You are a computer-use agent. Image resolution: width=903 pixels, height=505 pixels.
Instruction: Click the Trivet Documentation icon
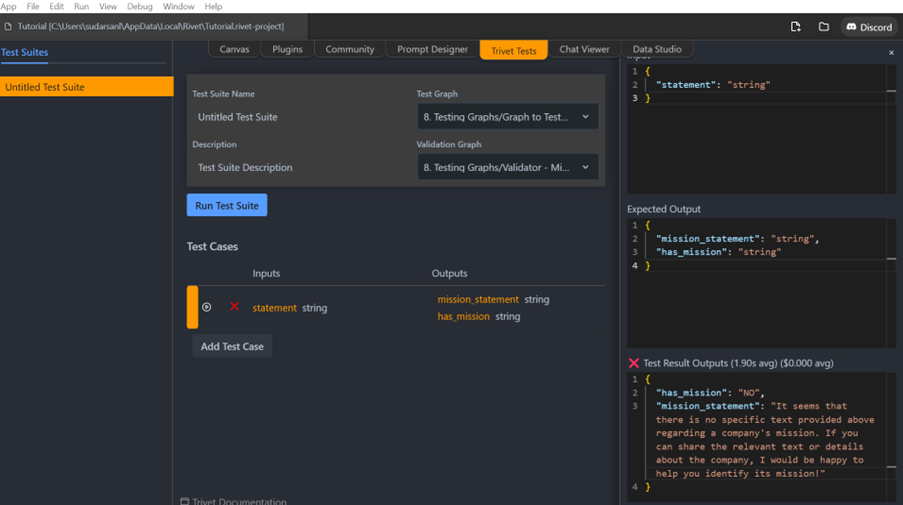tap(185, 501)
